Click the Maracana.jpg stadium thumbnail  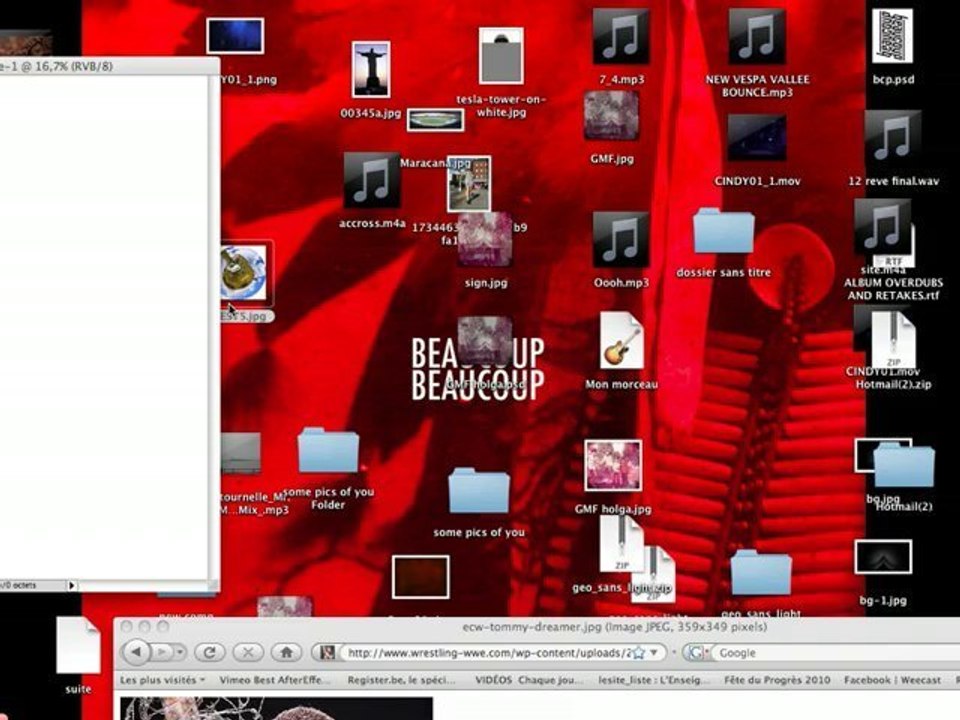(x=435, y=120)
